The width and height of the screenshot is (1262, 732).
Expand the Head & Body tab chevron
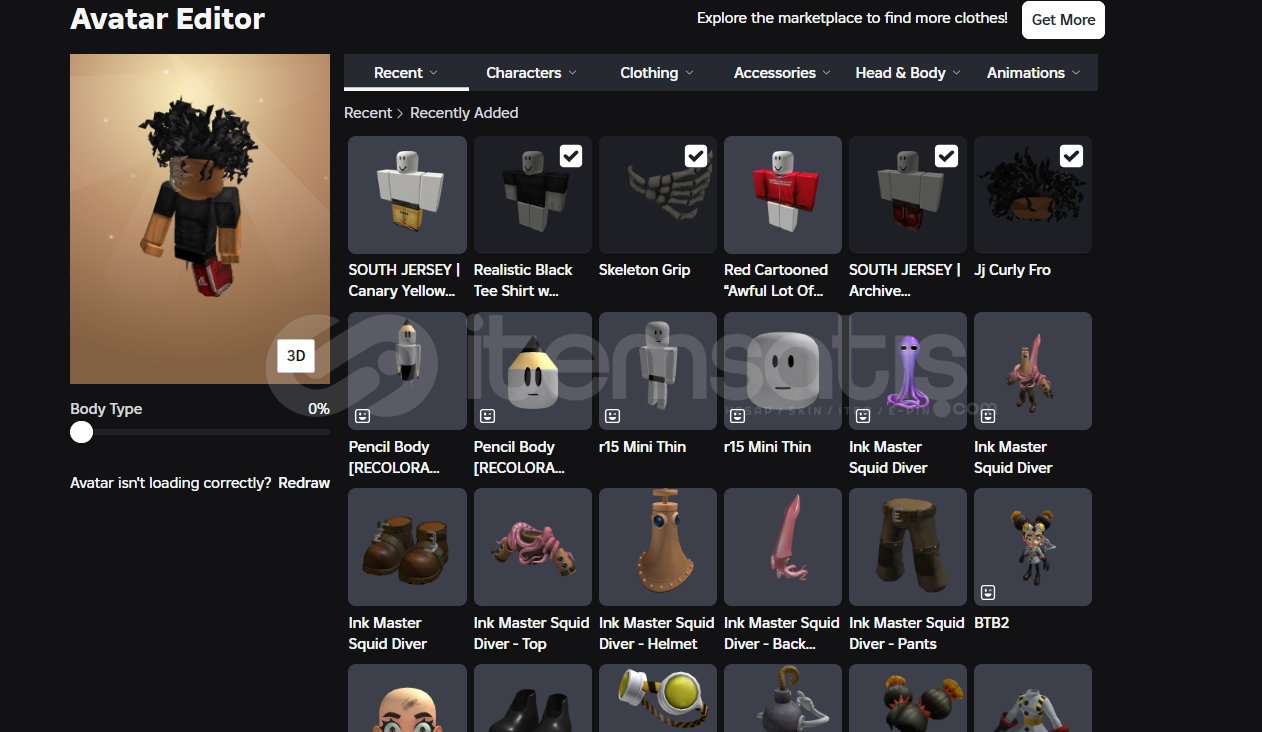coord(957,73)
